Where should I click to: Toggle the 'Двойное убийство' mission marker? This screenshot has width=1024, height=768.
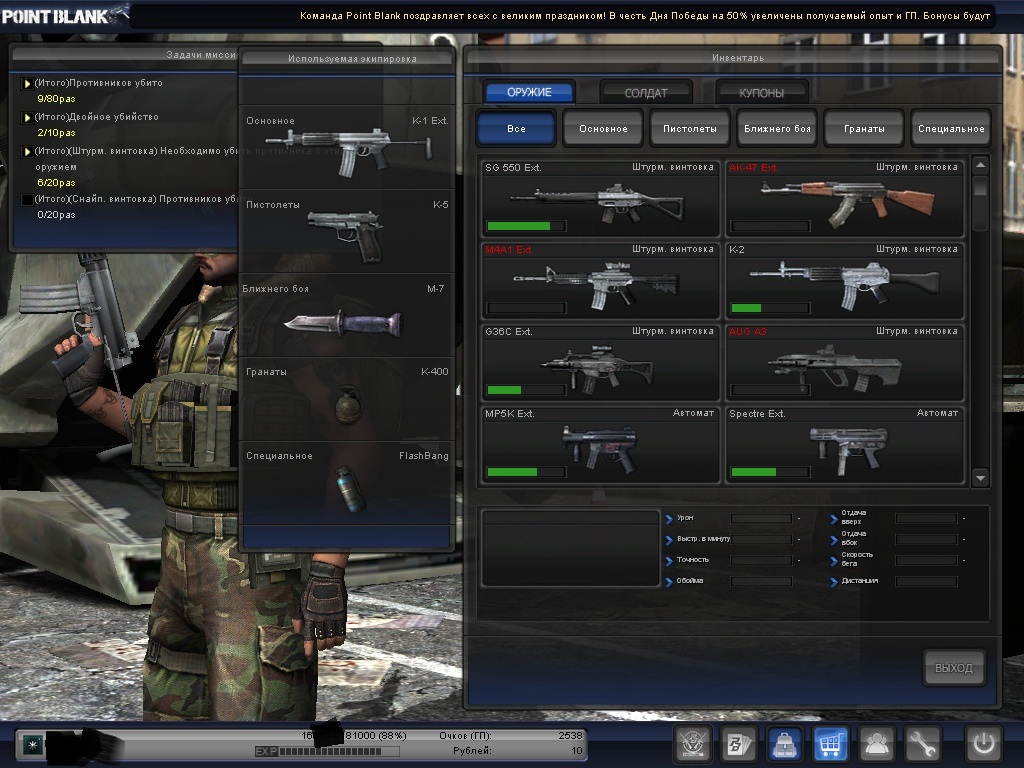pyautogui.click(x=27, y=118)
